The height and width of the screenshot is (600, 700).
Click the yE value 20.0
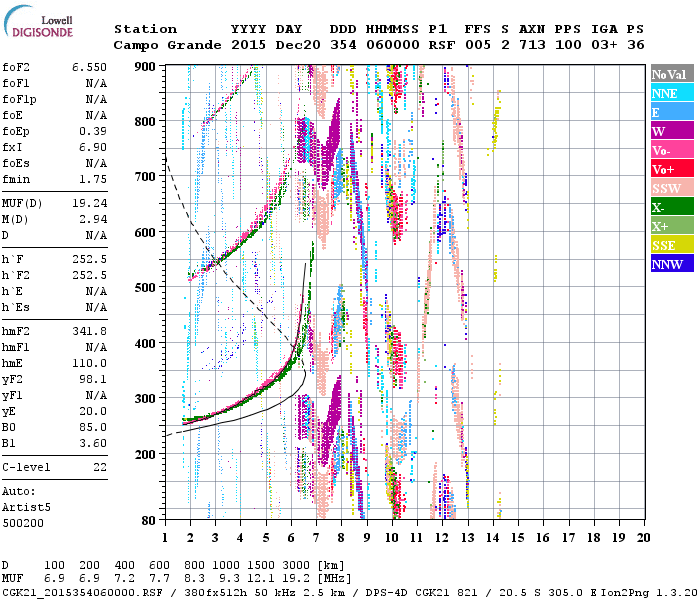click(x=93, y=412)
